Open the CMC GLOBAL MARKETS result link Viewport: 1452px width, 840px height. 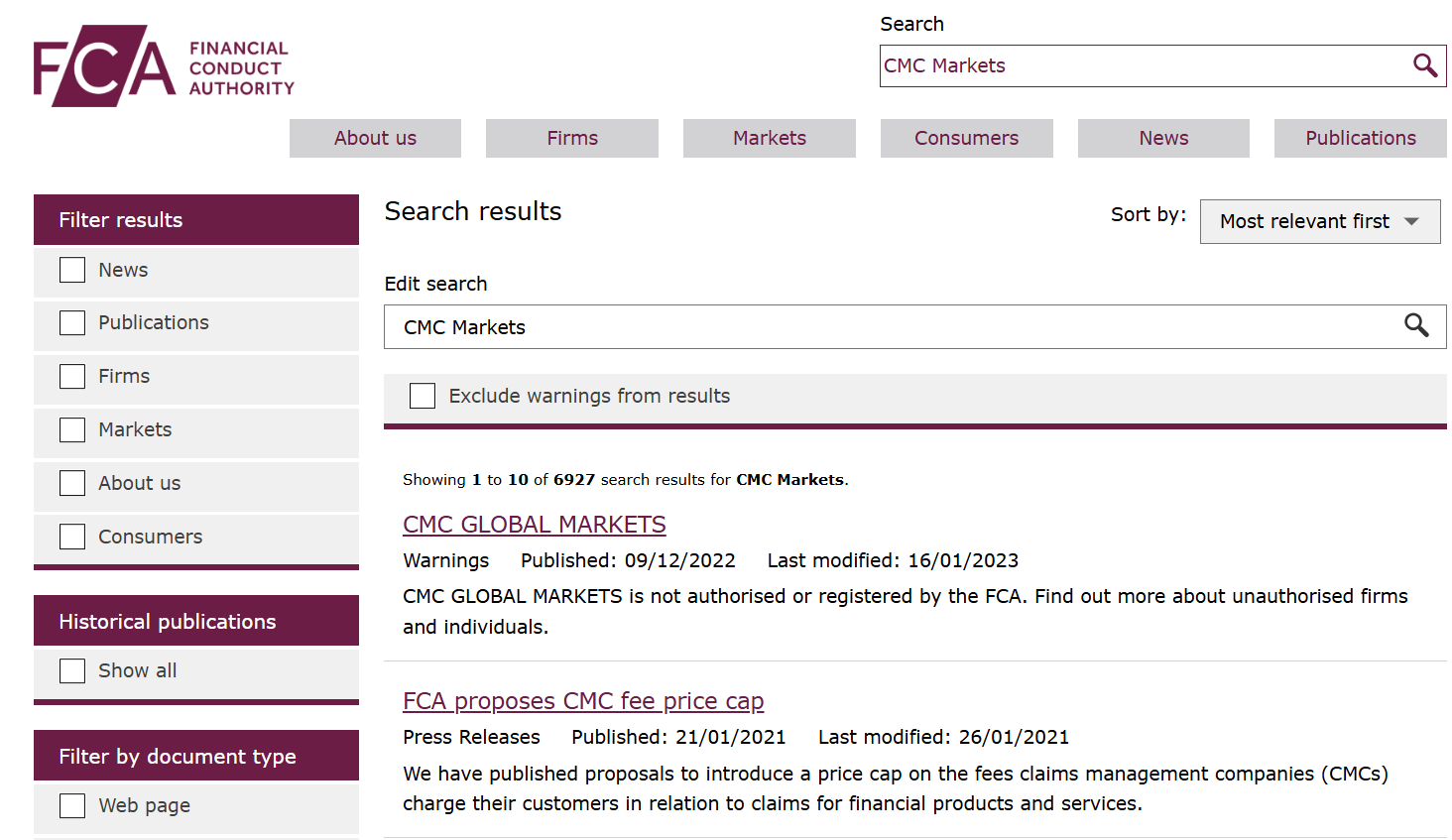click(534, 525)
